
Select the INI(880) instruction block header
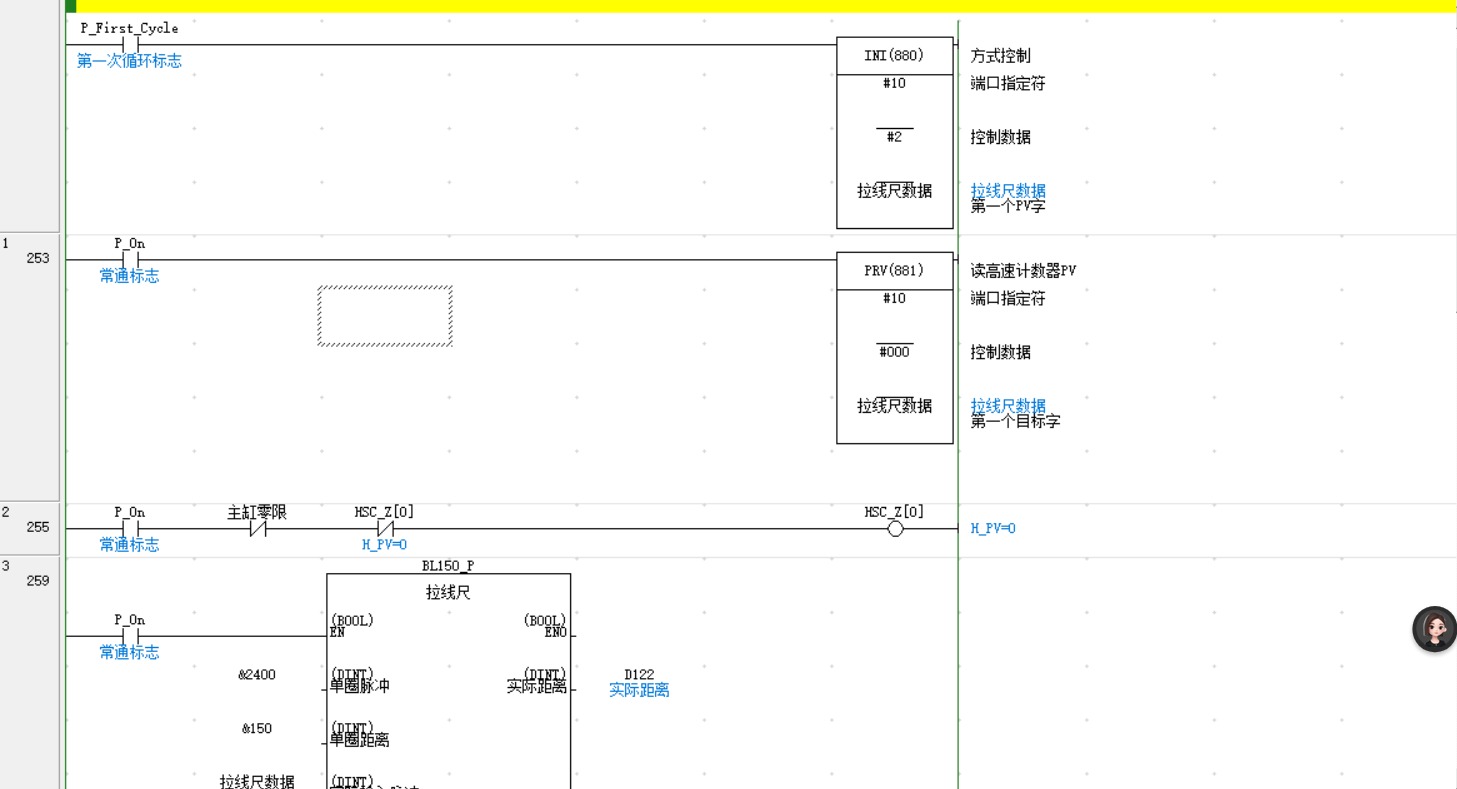pos(894,56)
